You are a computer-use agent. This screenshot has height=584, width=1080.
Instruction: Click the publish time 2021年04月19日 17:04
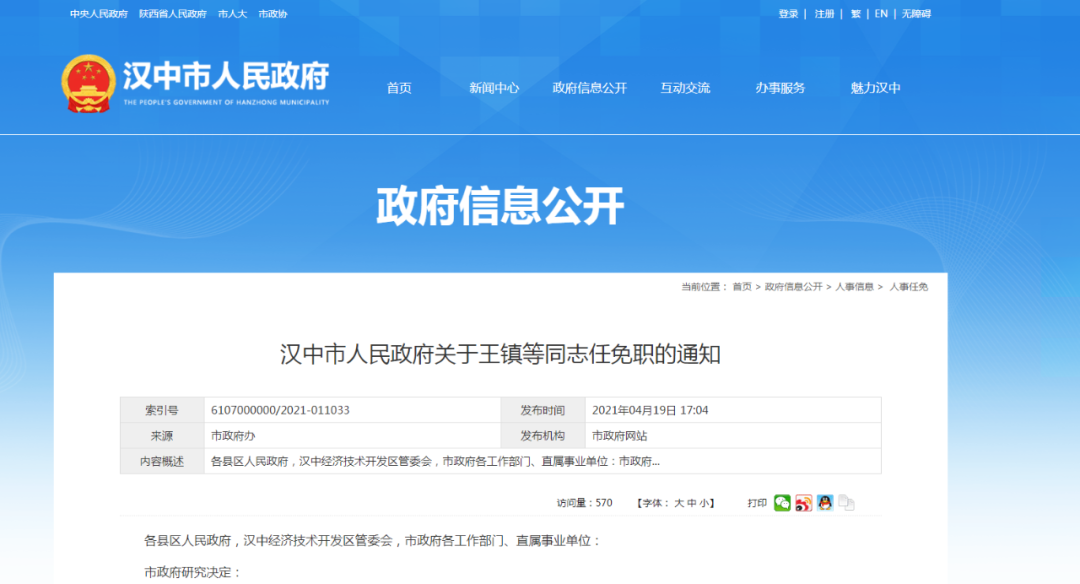pos(650,410)
